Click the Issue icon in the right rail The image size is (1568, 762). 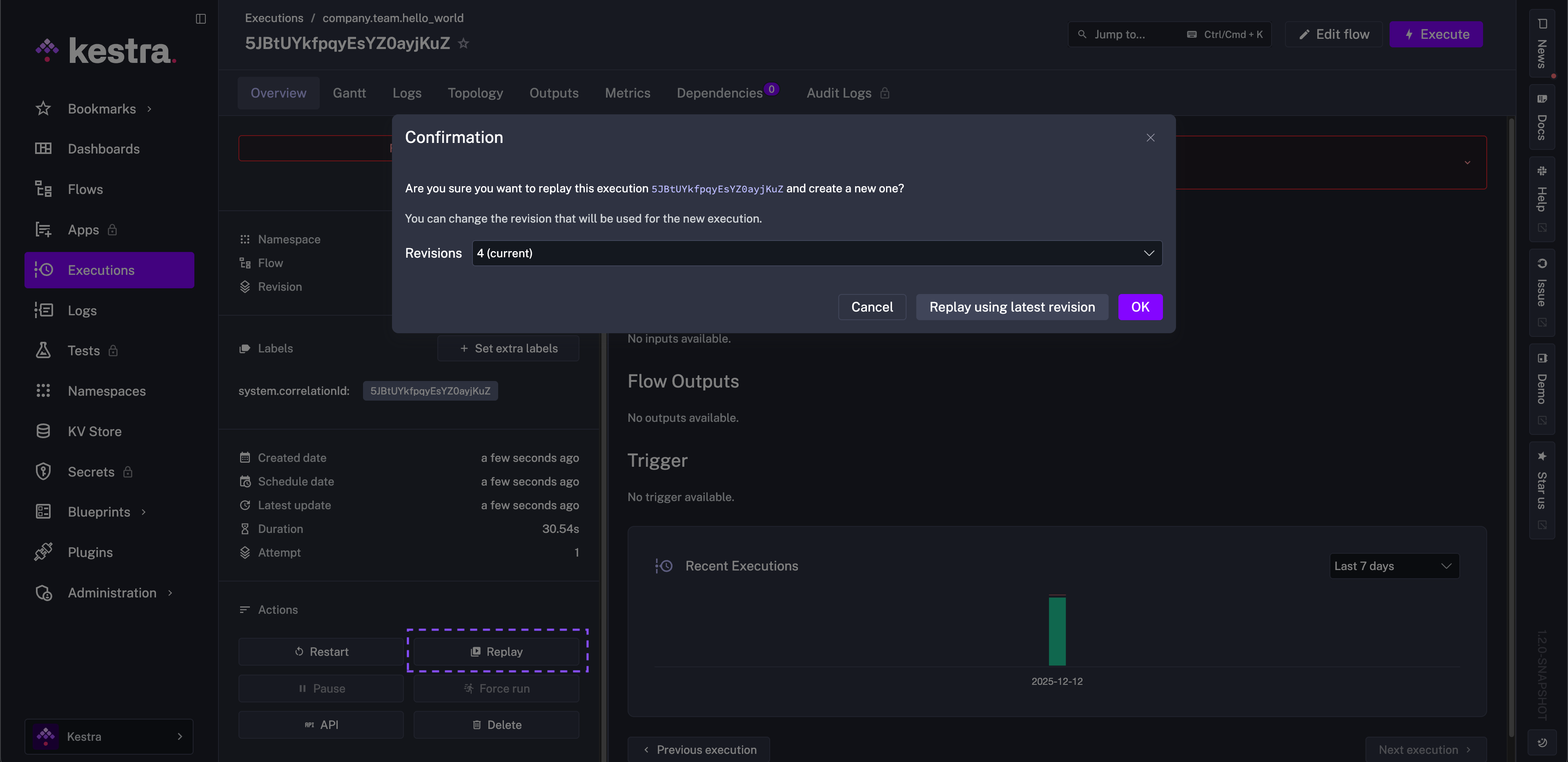[x=1542, y=263]
